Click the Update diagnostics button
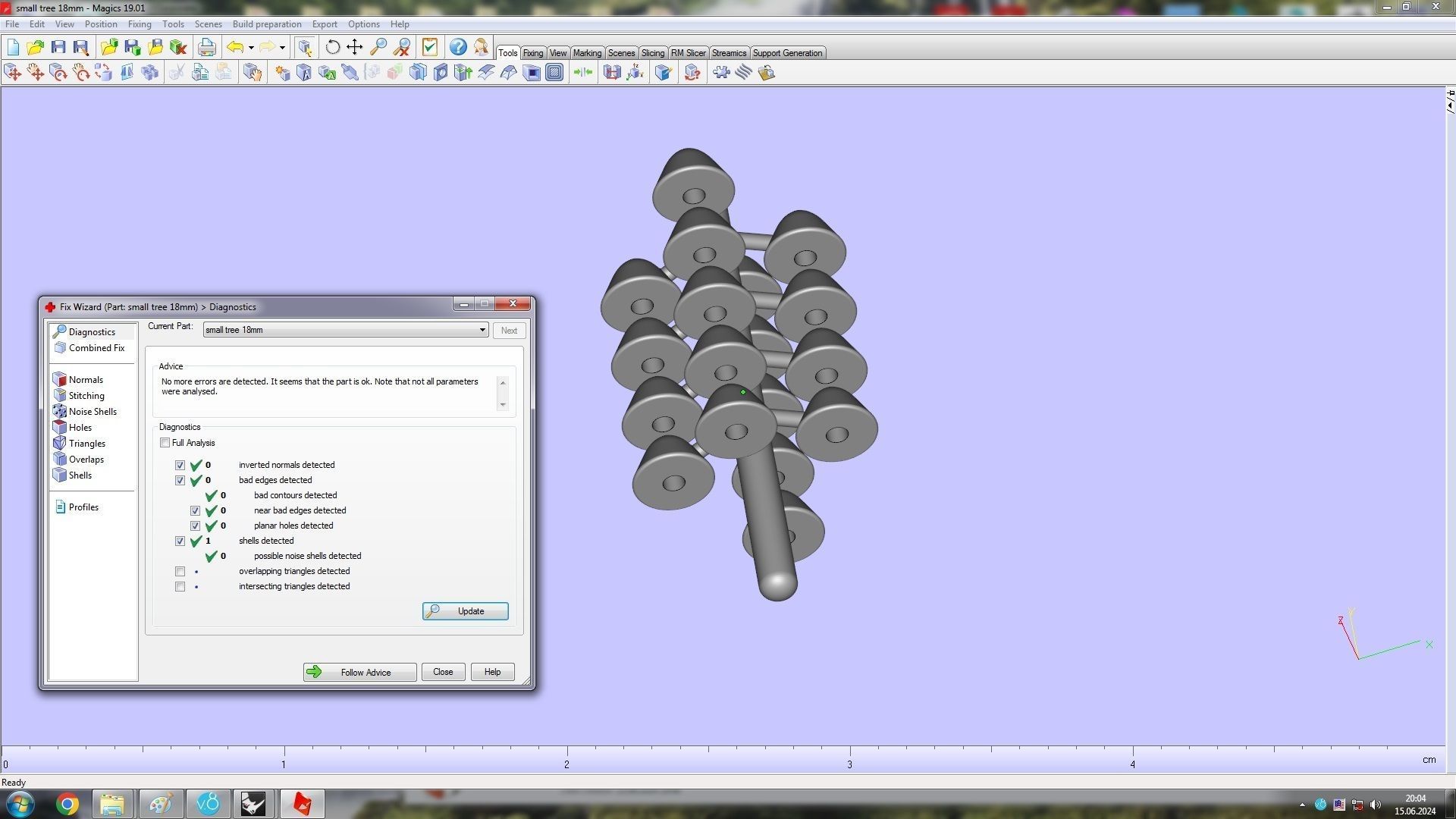The height and width of the screenshot is (819, 1456). click(465, 611)
